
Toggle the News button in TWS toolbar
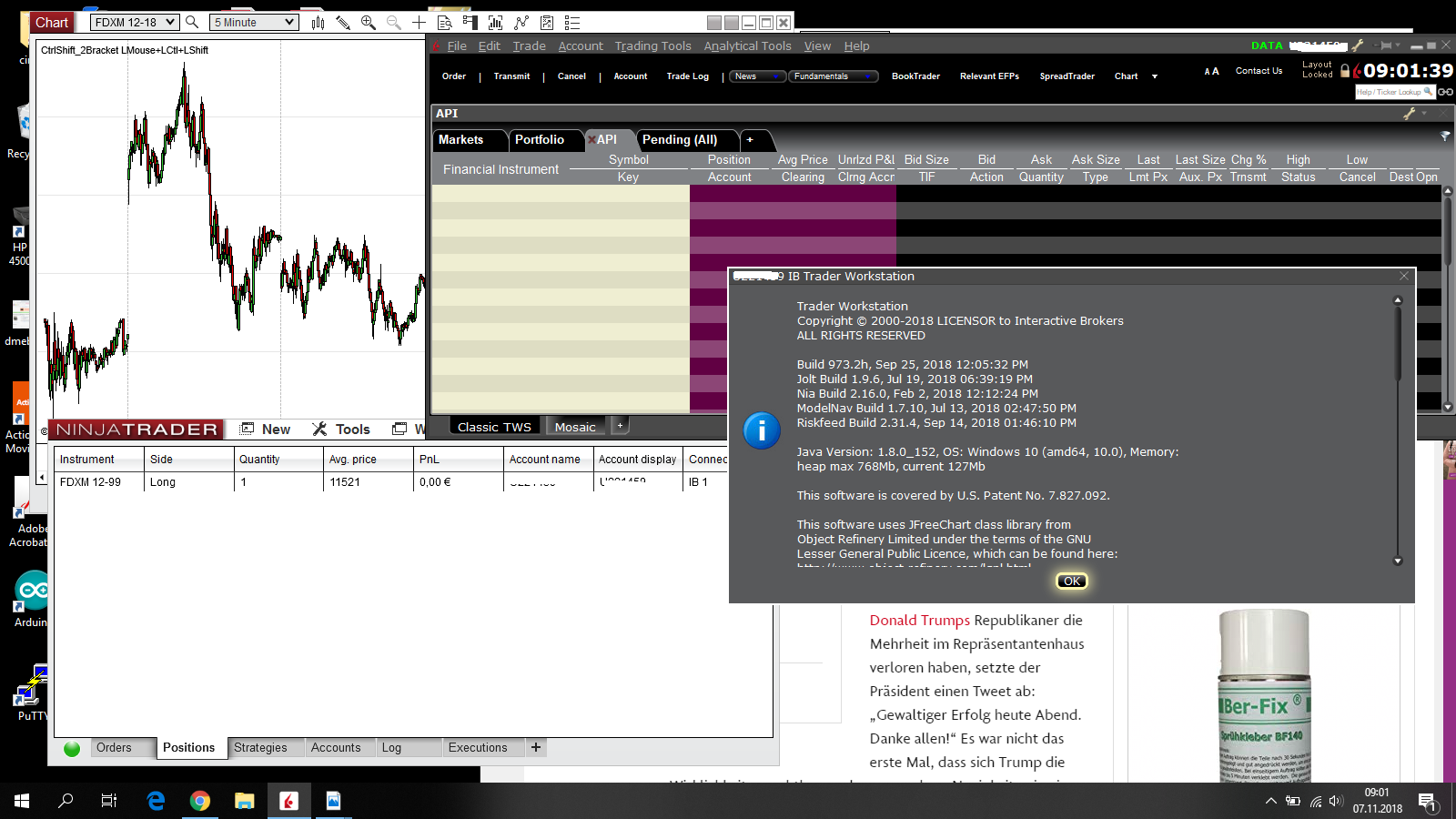[x=757, y=76]
